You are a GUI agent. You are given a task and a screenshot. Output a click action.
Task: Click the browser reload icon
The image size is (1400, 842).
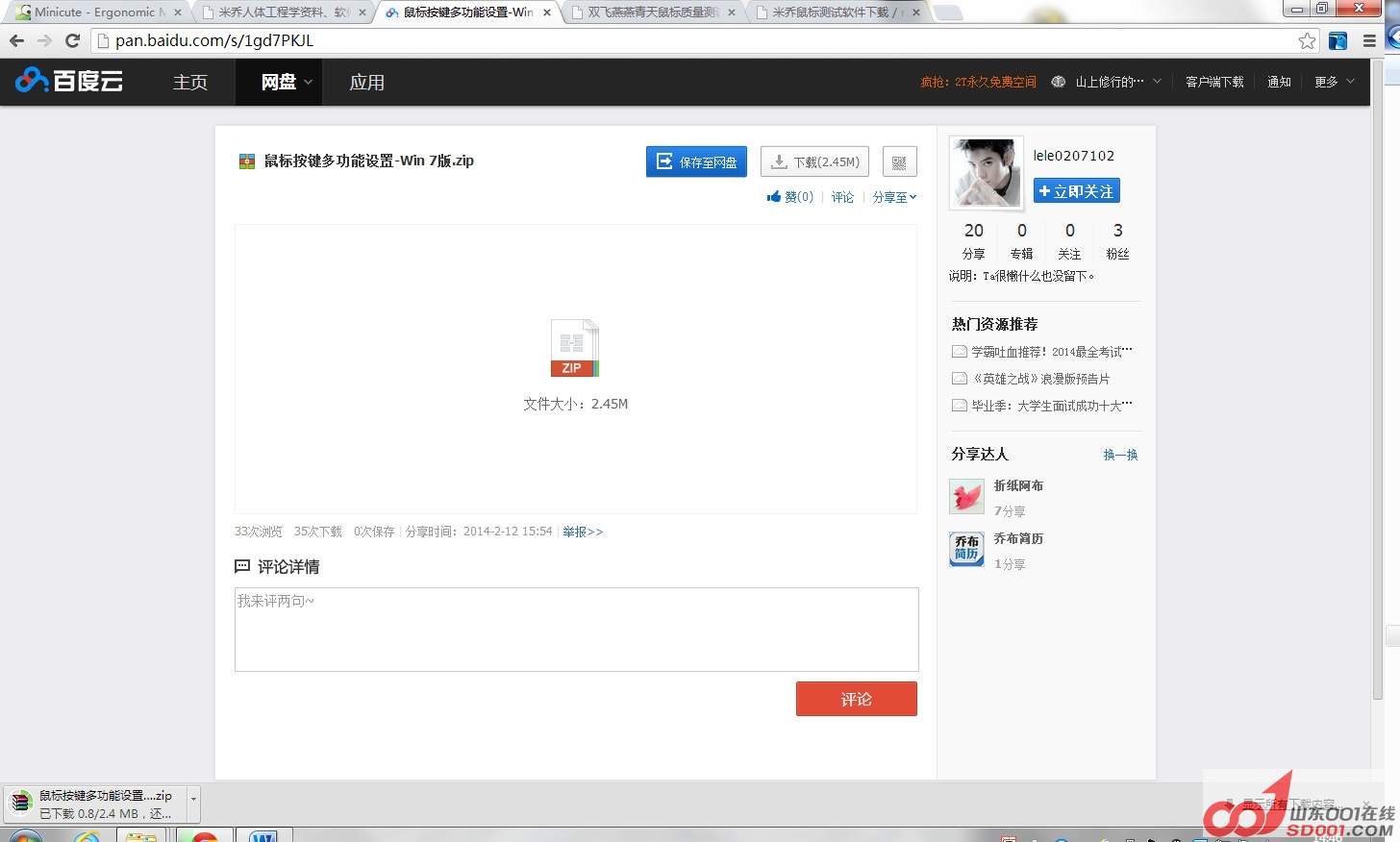coord(72,40)
